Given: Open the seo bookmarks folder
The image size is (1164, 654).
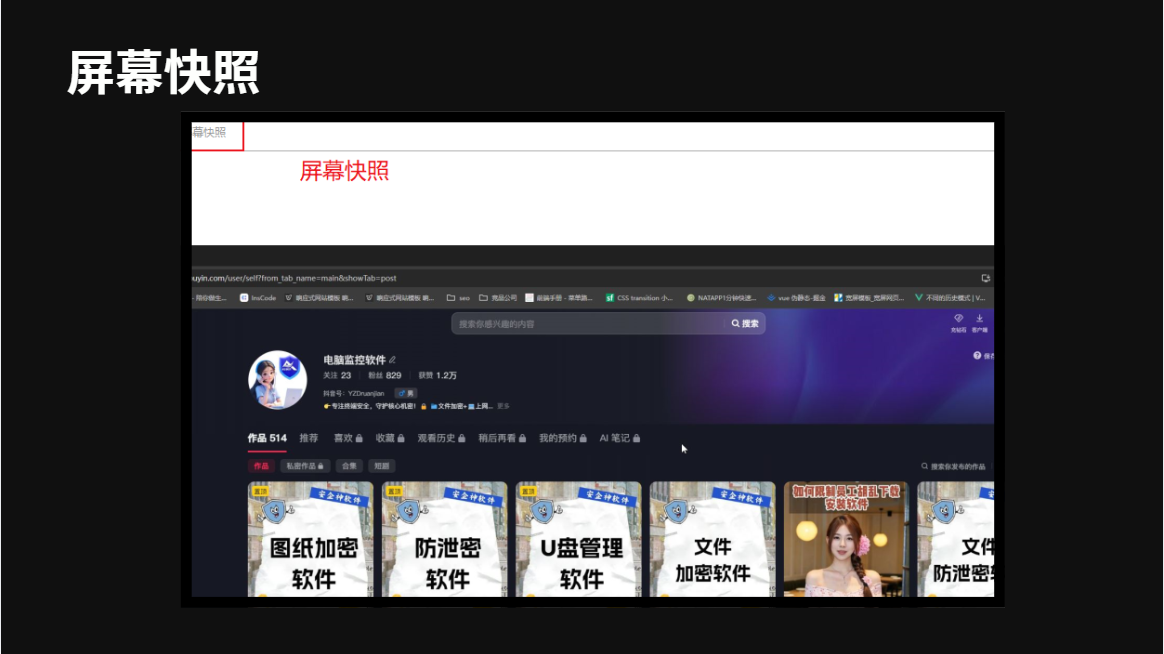Looking at the screenshot, I should (458, 298).
